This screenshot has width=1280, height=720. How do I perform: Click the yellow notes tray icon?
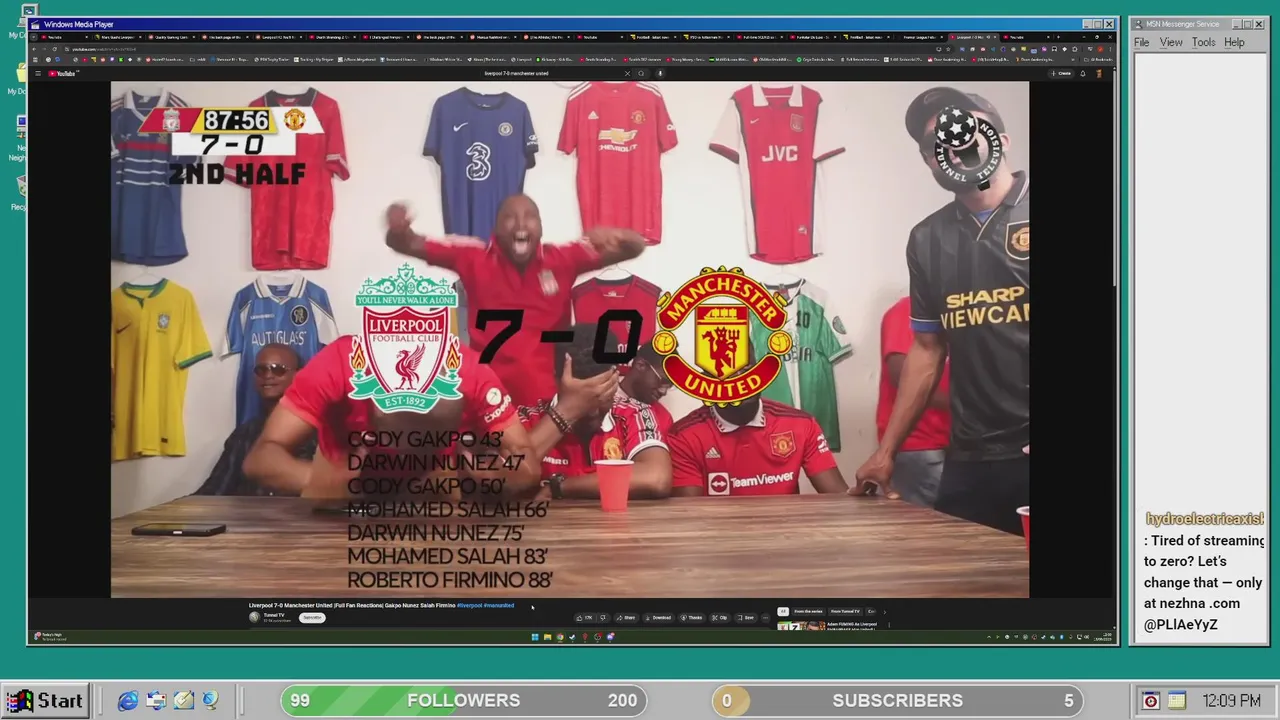pos(1177,701)
